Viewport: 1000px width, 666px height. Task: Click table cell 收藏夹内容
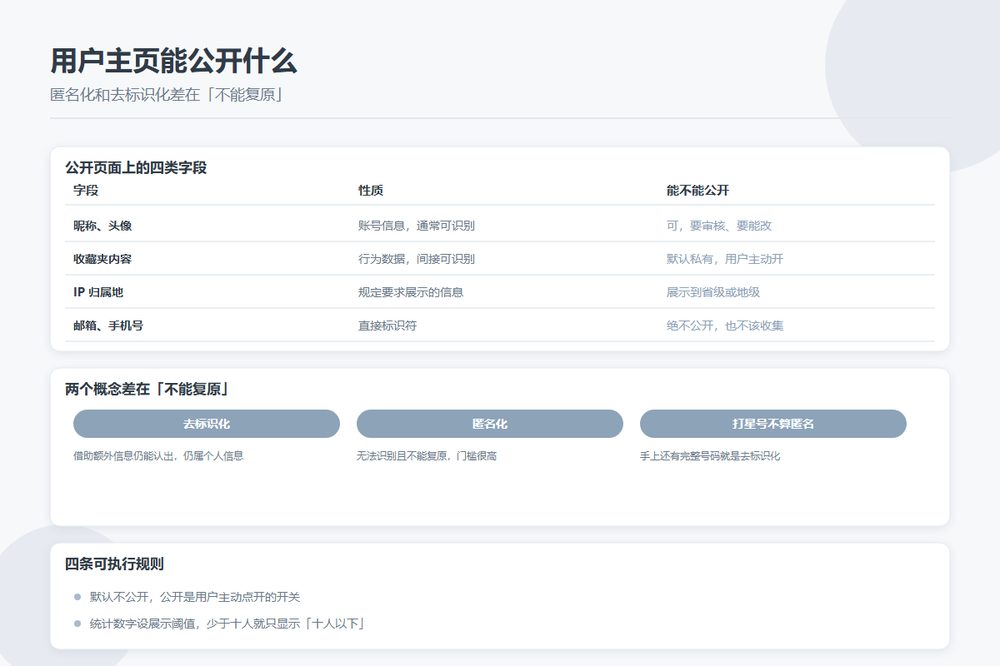point(103,259)
